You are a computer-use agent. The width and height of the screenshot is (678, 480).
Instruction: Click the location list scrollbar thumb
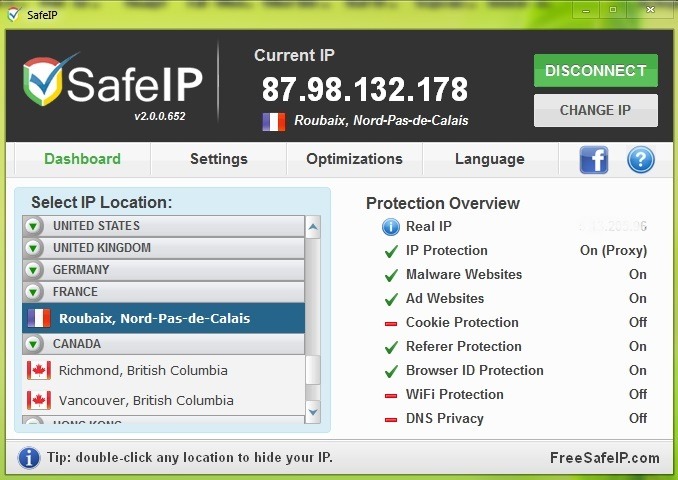click(313, 370)
